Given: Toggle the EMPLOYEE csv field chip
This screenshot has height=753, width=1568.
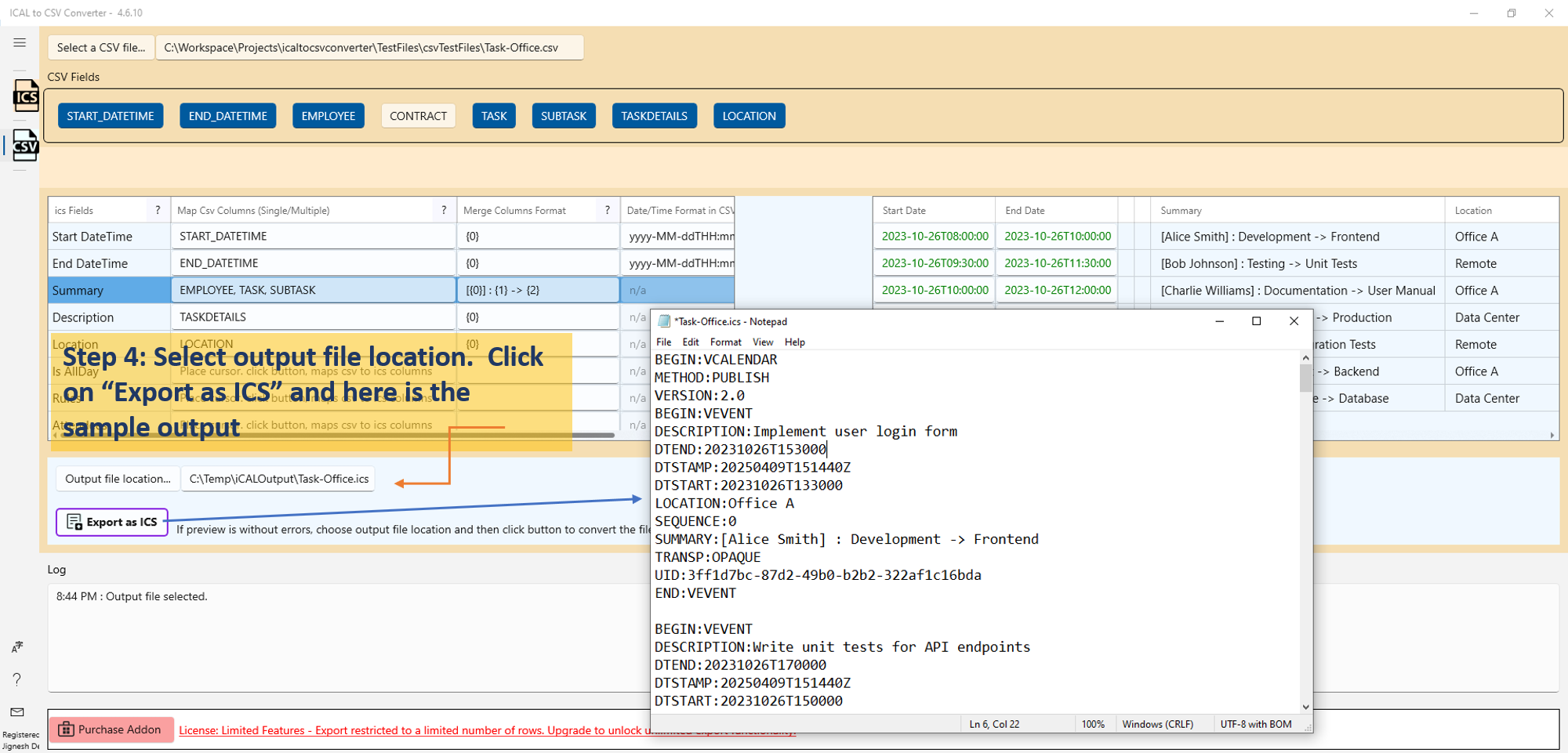Looking at the screenshot, I should [328, 116].
